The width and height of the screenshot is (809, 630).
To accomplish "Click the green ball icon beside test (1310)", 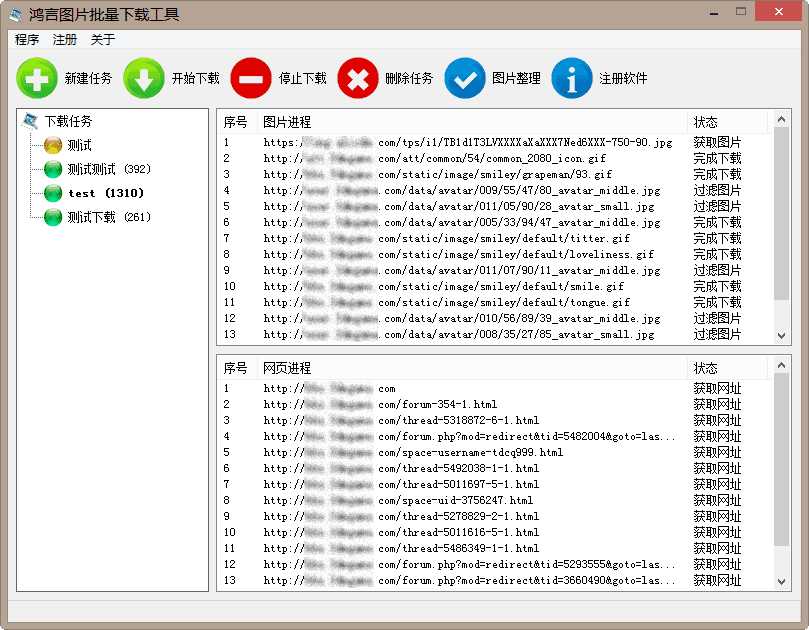I will click(53, 193).
